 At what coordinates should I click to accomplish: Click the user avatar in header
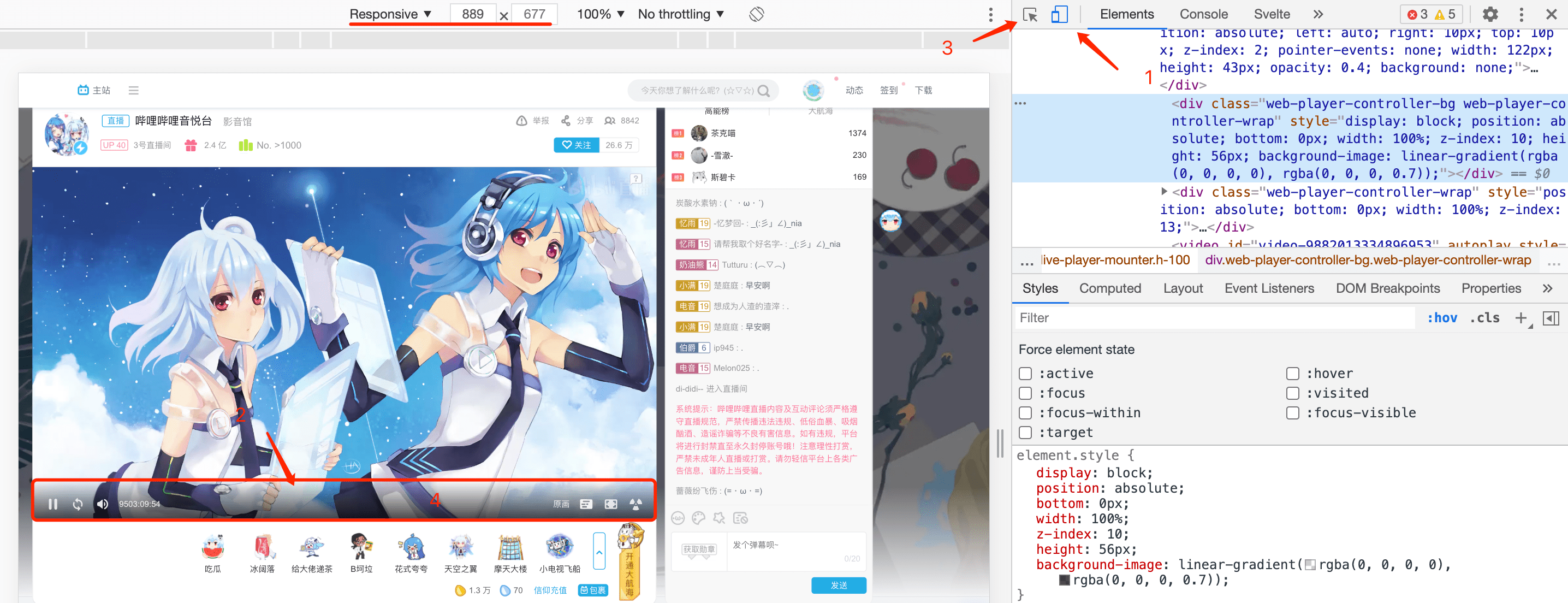[x=812, y=91]
